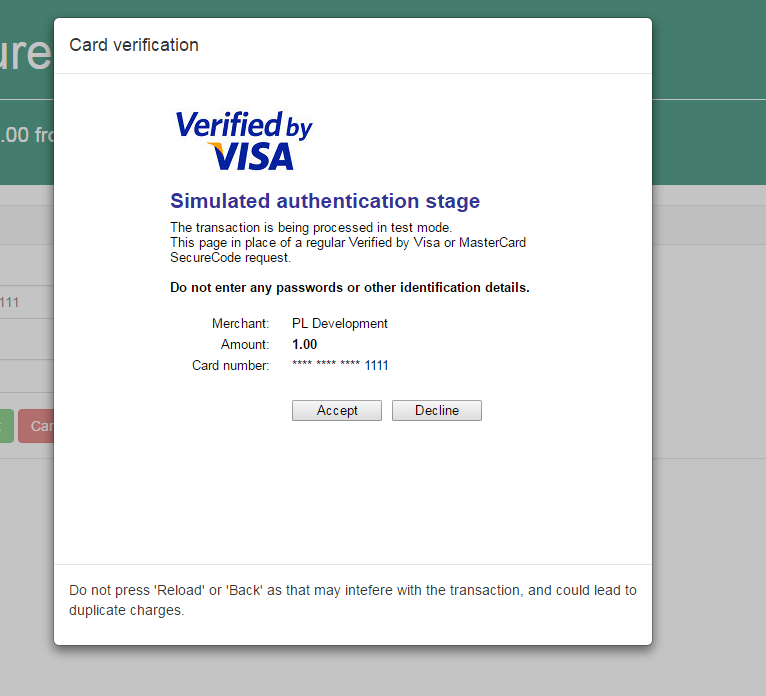
Task: Click the 'Simulated authentication stage' heading
Action: coord(325,201)
